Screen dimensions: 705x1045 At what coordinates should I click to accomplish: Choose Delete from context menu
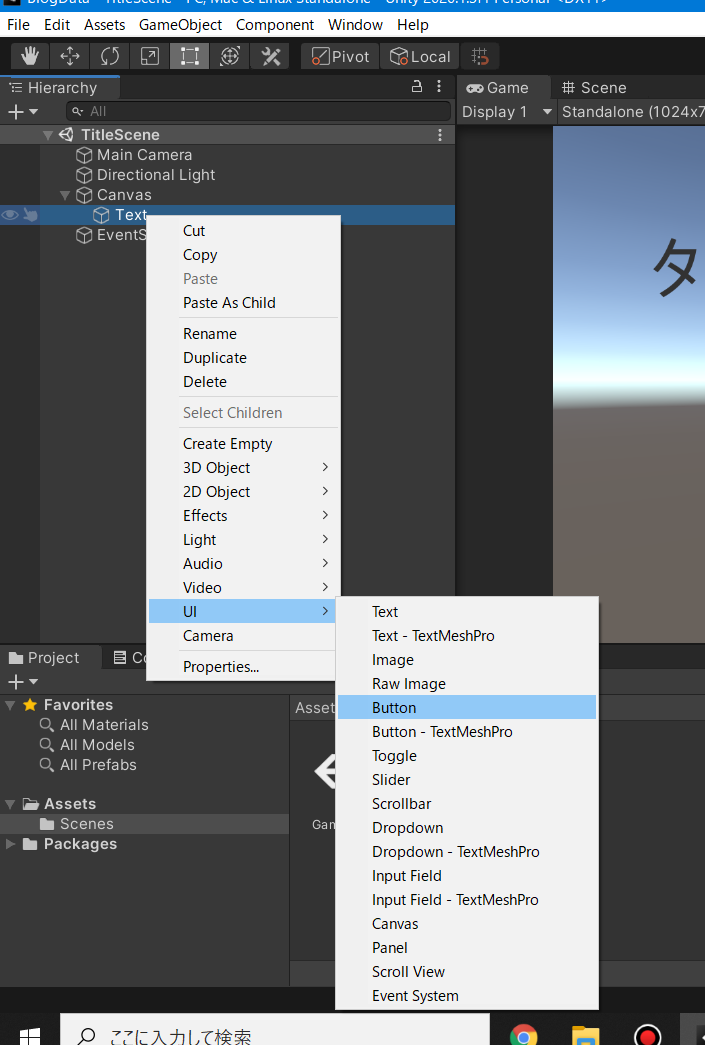[243, 381]
